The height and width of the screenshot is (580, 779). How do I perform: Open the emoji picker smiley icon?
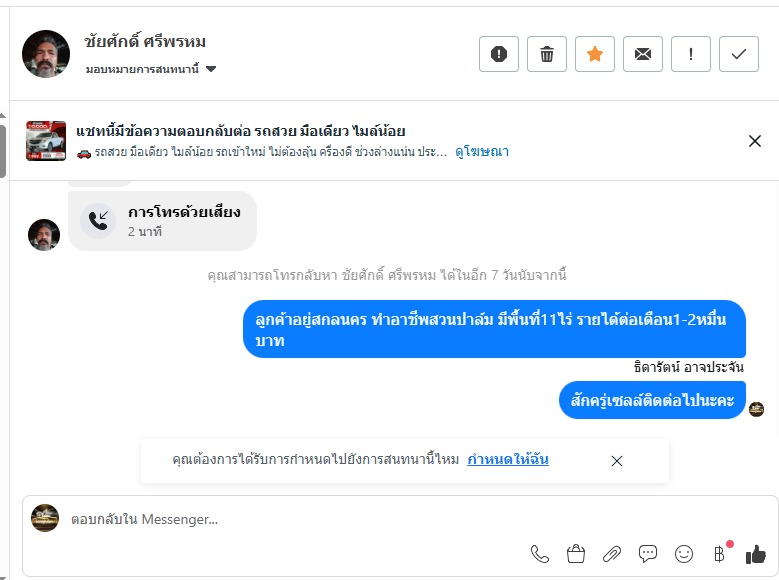click(684, 553)
